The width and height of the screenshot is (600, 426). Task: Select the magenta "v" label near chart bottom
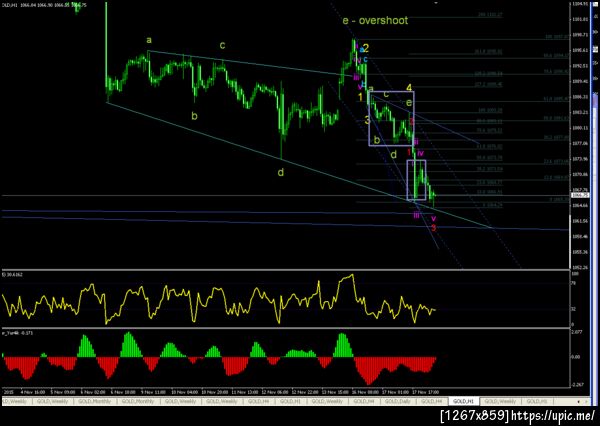[x=434, y=219]
